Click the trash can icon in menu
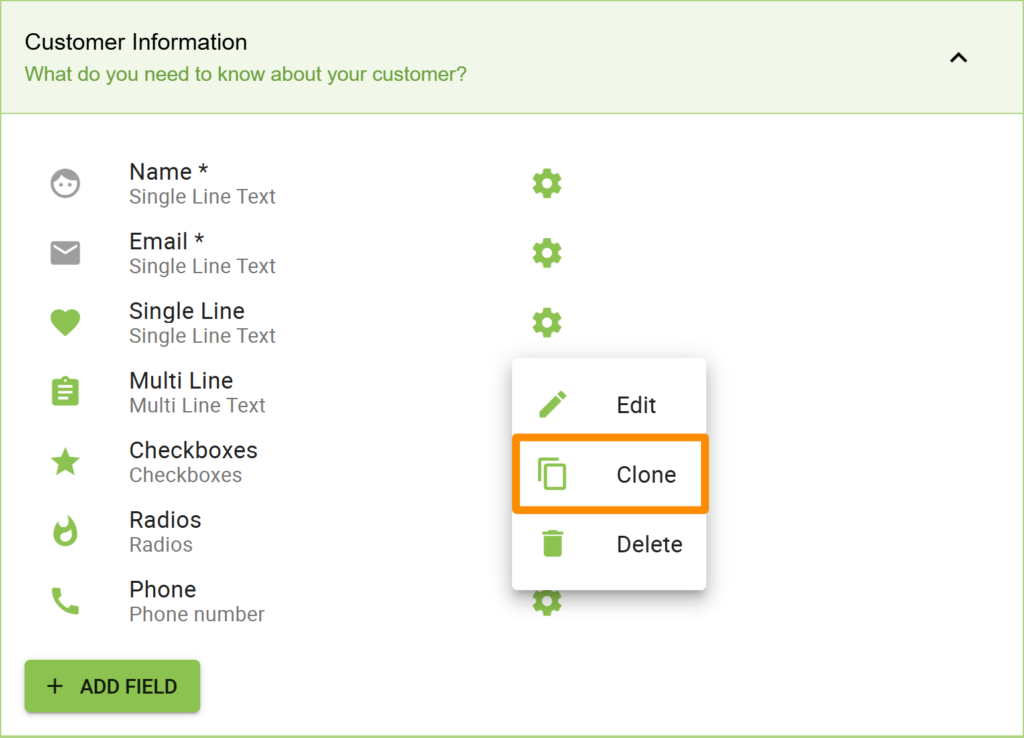 coord(552,543)
